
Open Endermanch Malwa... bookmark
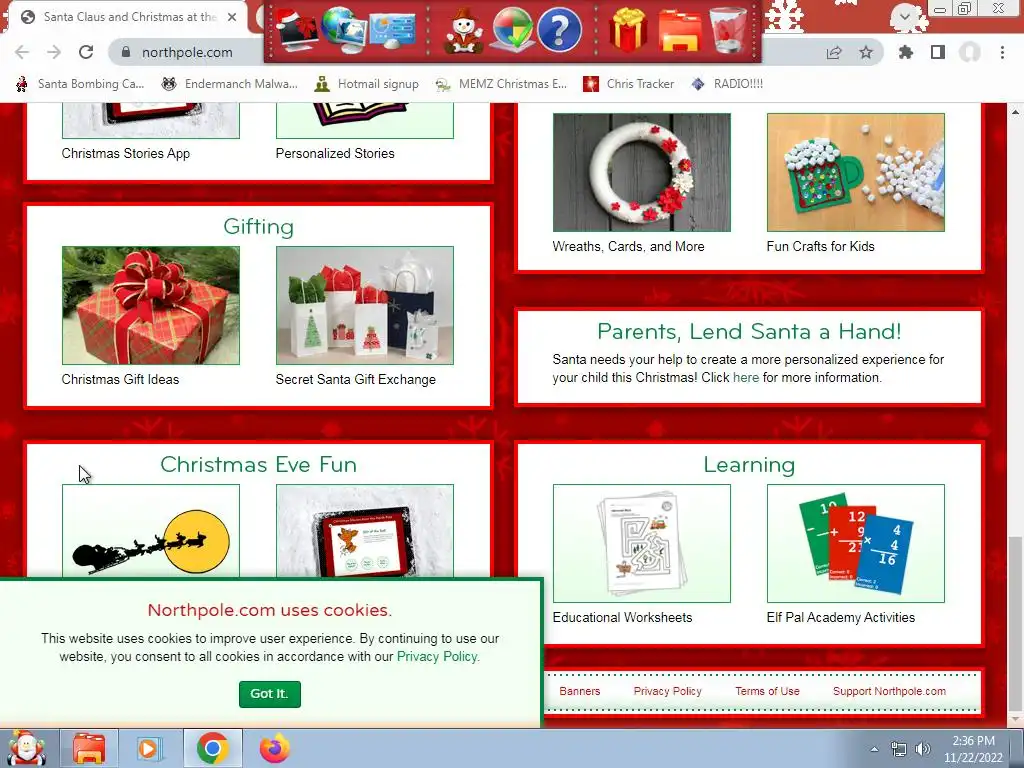point(229,84)
